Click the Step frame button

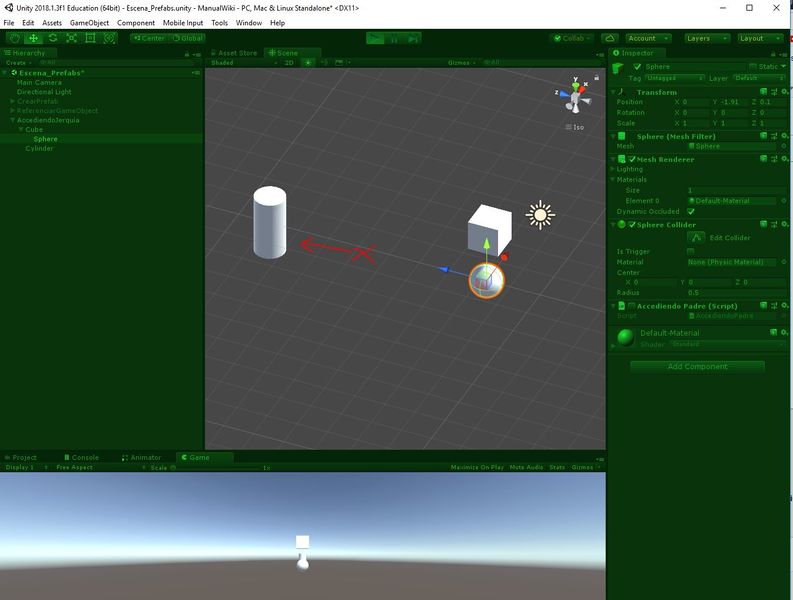click(x=413, y=38)
